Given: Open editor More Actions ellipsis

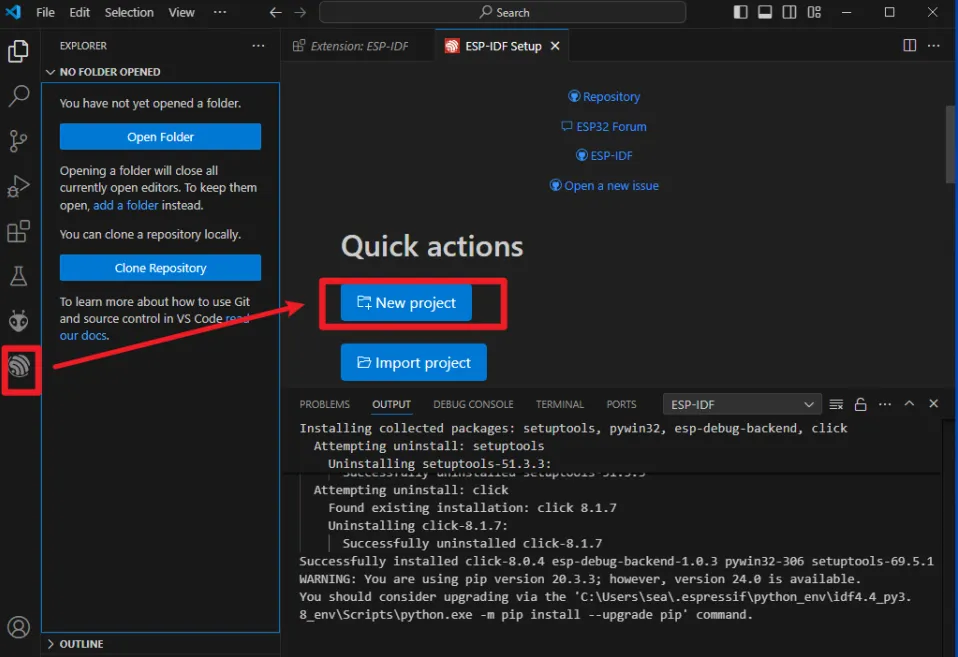Looking at the screenshot, I should point(934,45).
